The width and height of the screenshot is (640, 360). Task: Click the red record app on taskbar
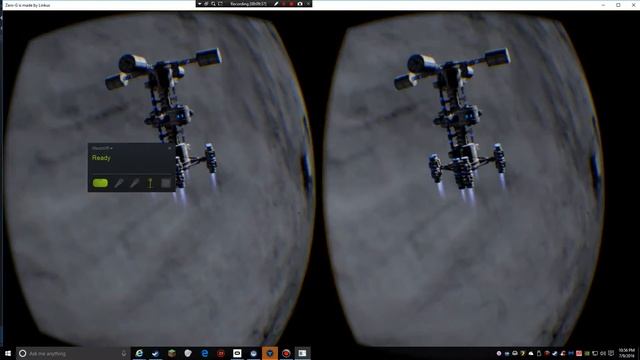click(x=286, y=353)
